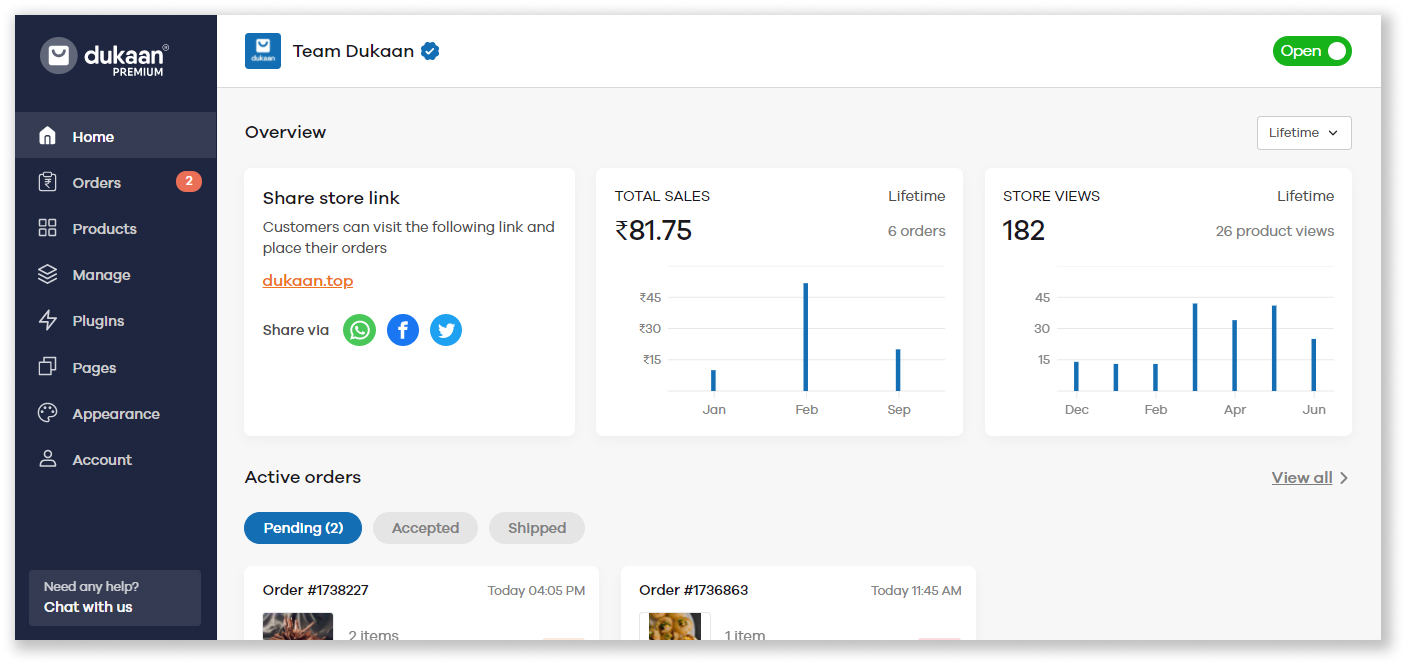Click the Dec bar in Store Views chart

point(1076,376)
